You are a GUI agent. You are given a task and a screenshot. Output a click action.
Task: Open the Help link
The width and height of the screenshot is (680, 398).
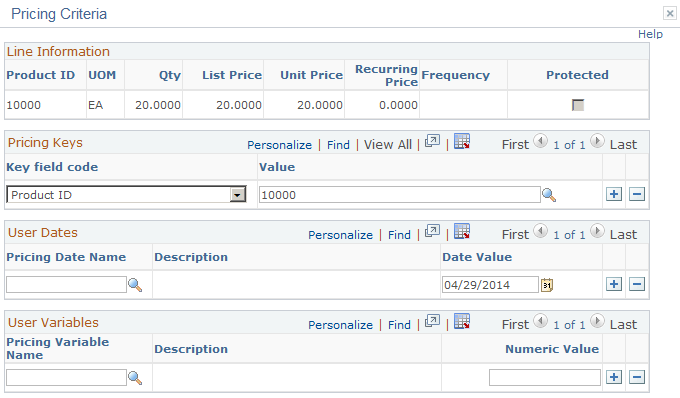[x=650, y=34]
